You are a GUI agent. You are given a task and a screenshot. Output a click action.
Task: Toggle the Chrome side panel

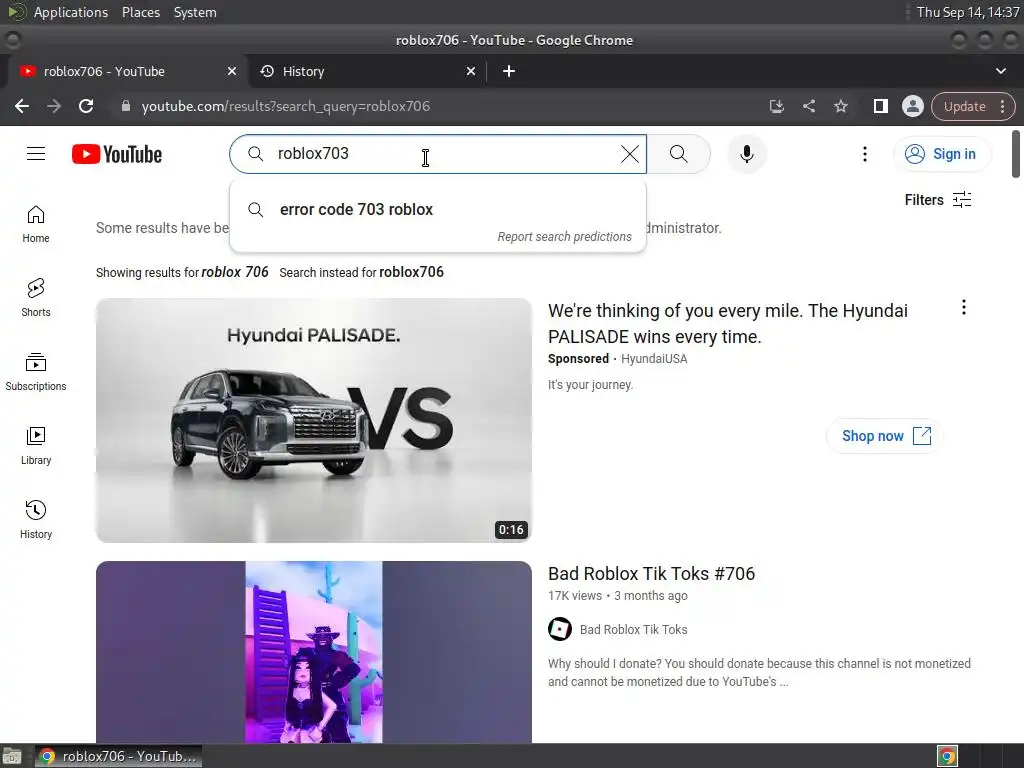click(880, 106)
